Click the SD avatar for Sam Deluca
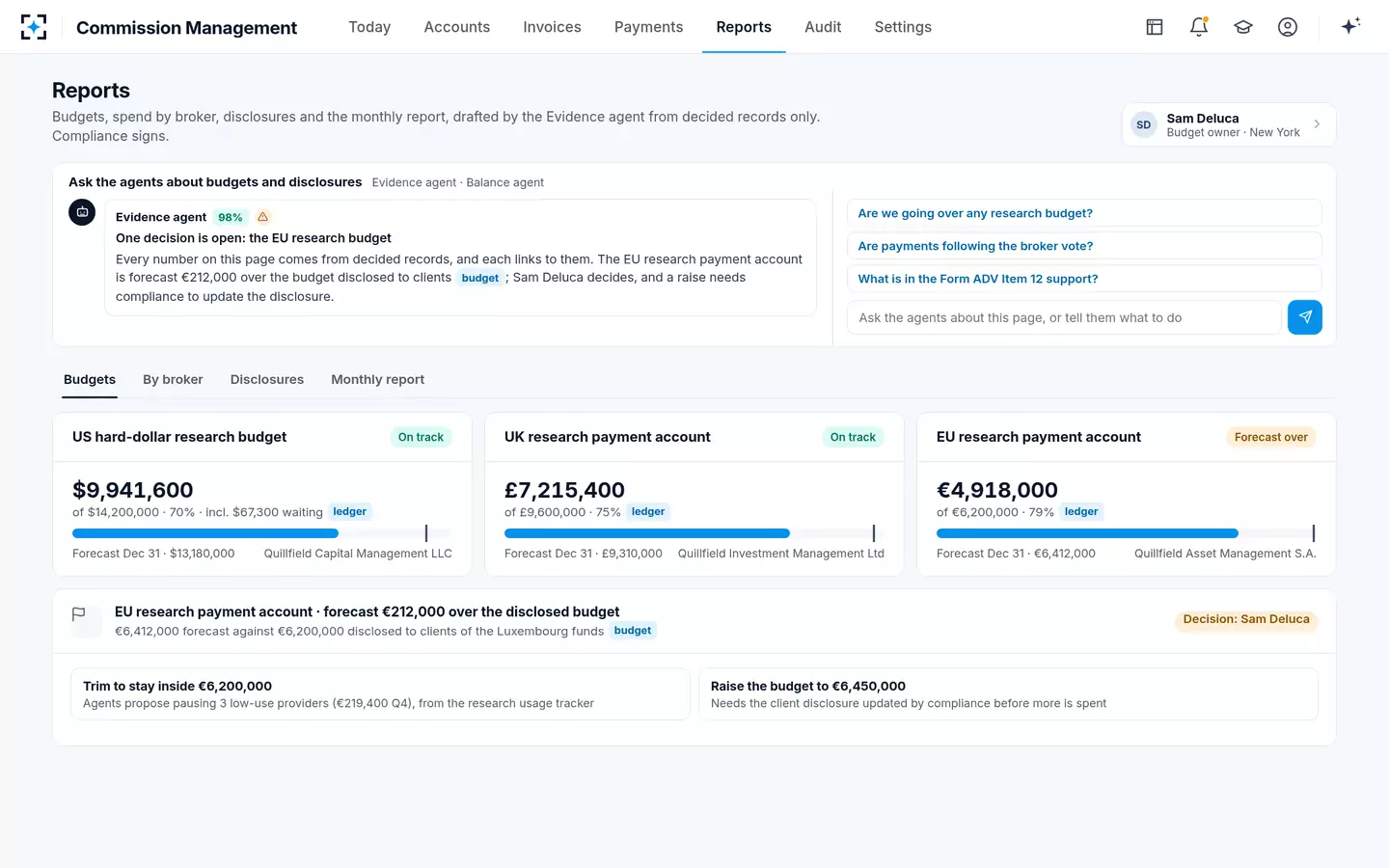Viewport: 1389px width, 868px height. [x=1144, y=124]
